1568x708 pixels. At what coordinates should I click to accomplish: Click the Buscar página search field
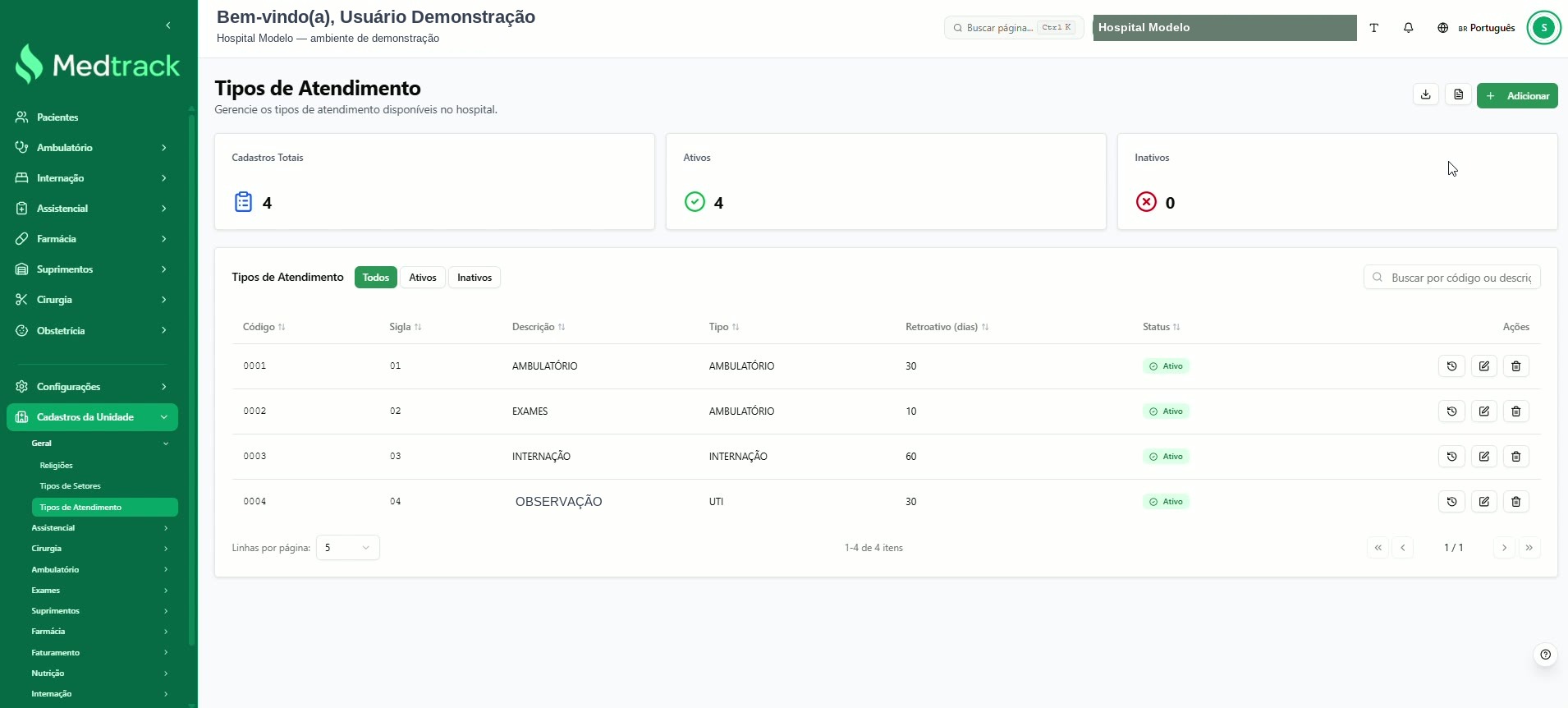click(x=1014, y=28)
